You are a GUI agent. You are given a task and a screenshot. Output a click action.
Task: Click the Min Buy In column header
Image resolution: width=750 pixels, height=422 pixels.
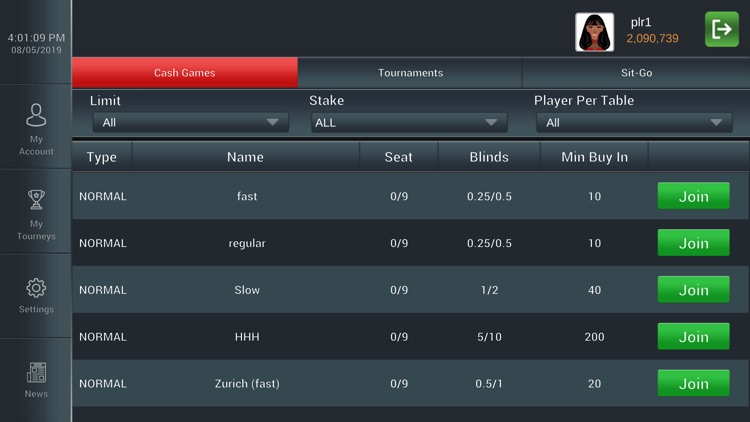point(595,157)
